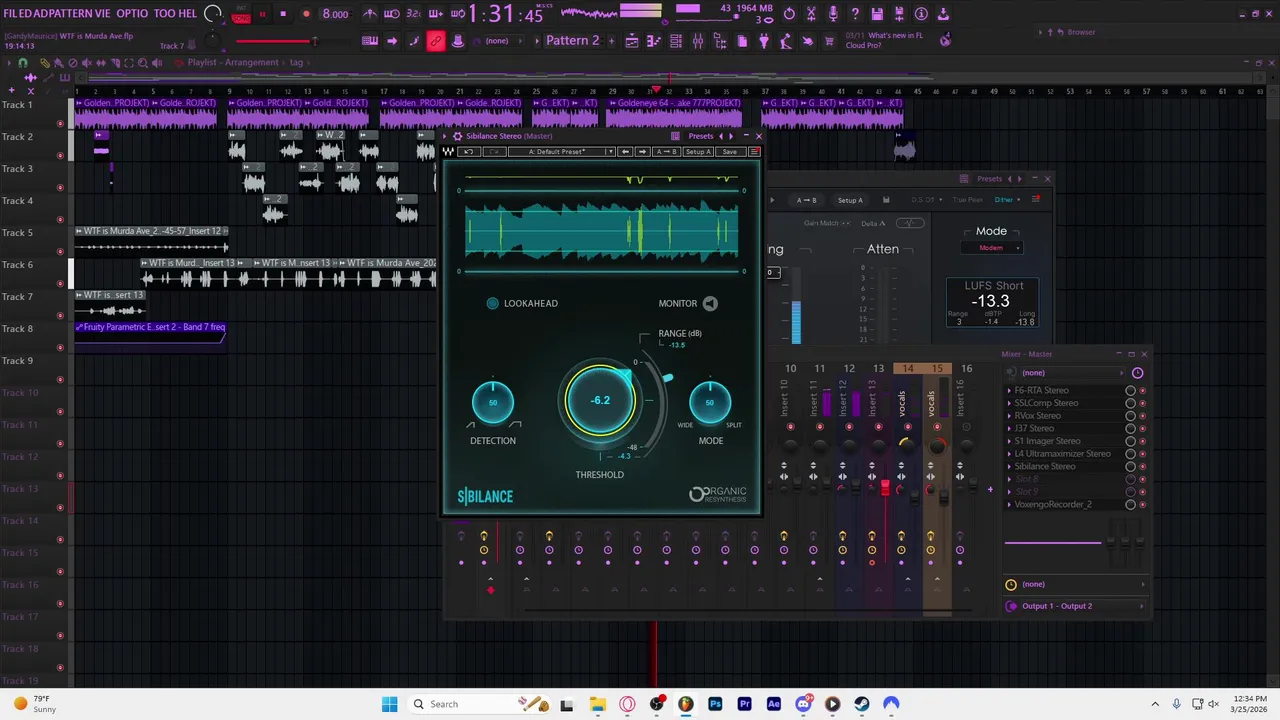The width and height of the screenshot is (1280, 720).
Task: Open the piano keyboard typing icon
Action: 370,41
